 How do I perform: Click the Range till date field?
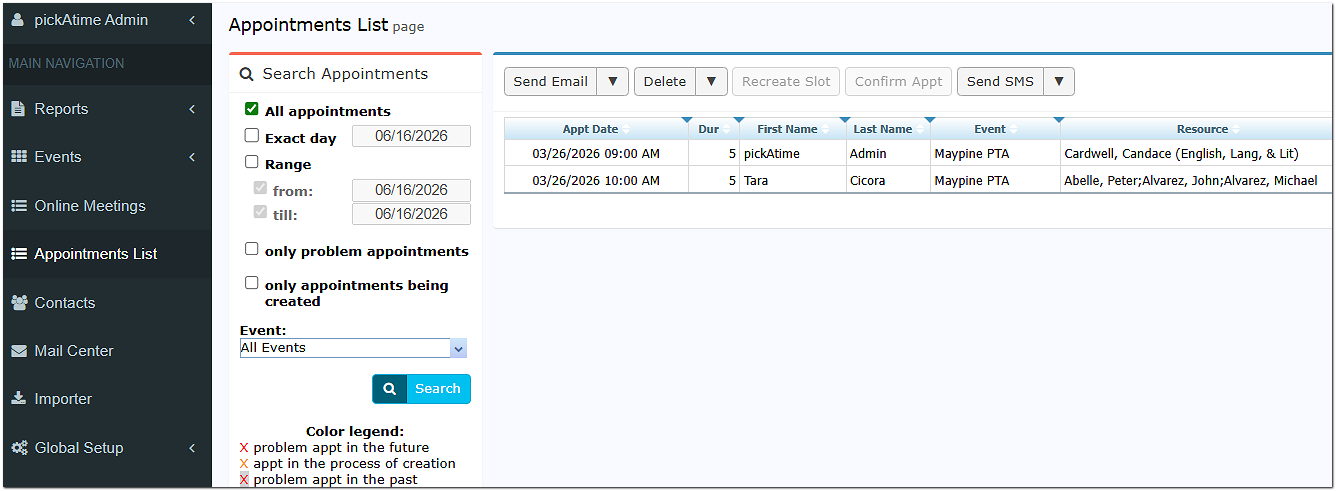pos(411,214)
